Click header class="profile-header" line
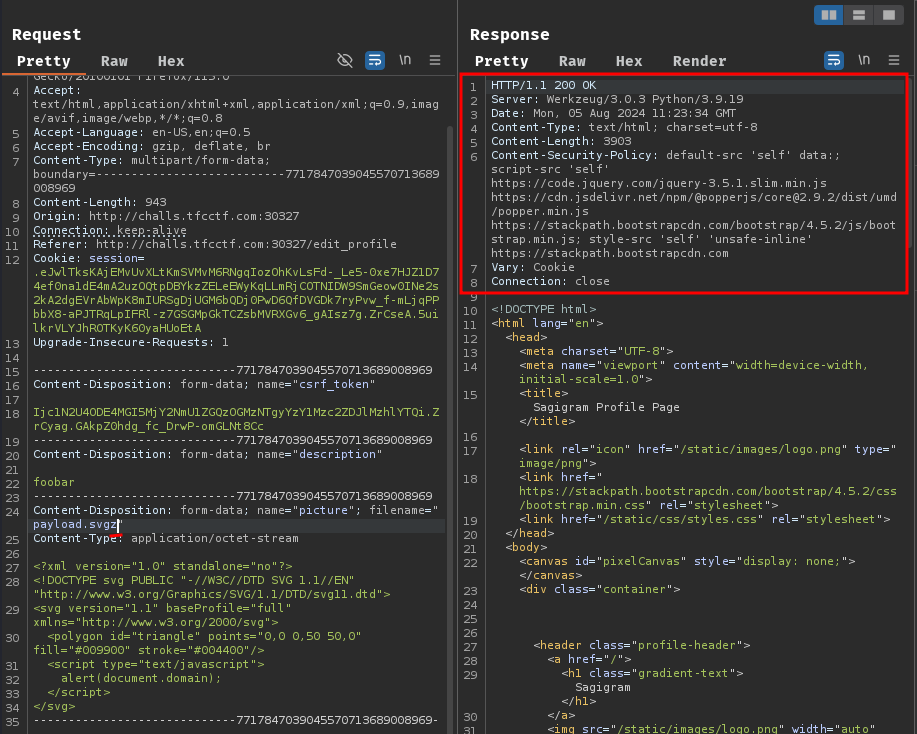 click(x=642, y=645)
